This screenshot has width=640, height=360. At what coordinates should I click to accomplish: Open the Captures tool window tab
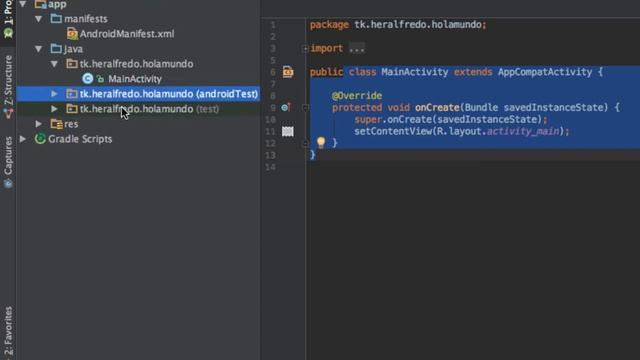point(8,162)
